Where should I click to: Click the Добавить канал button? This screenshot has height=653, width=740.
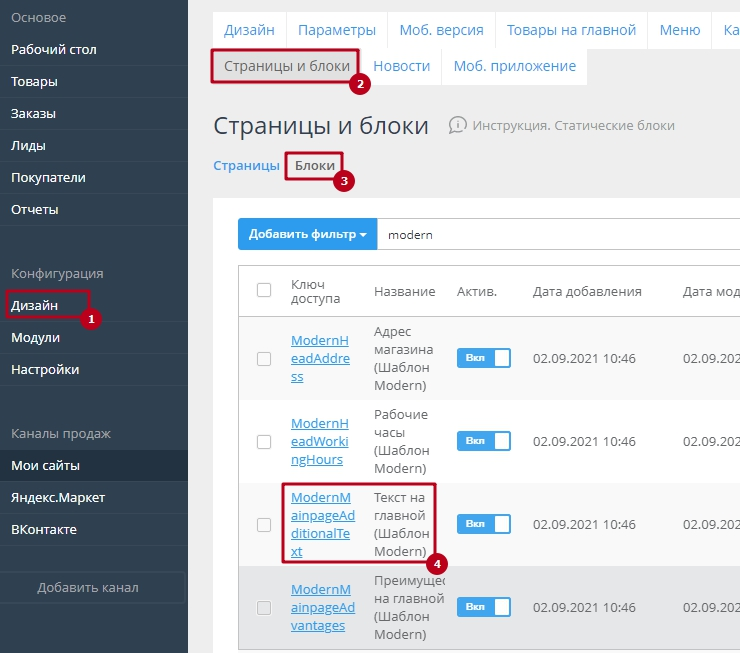[x=88, y=587]
